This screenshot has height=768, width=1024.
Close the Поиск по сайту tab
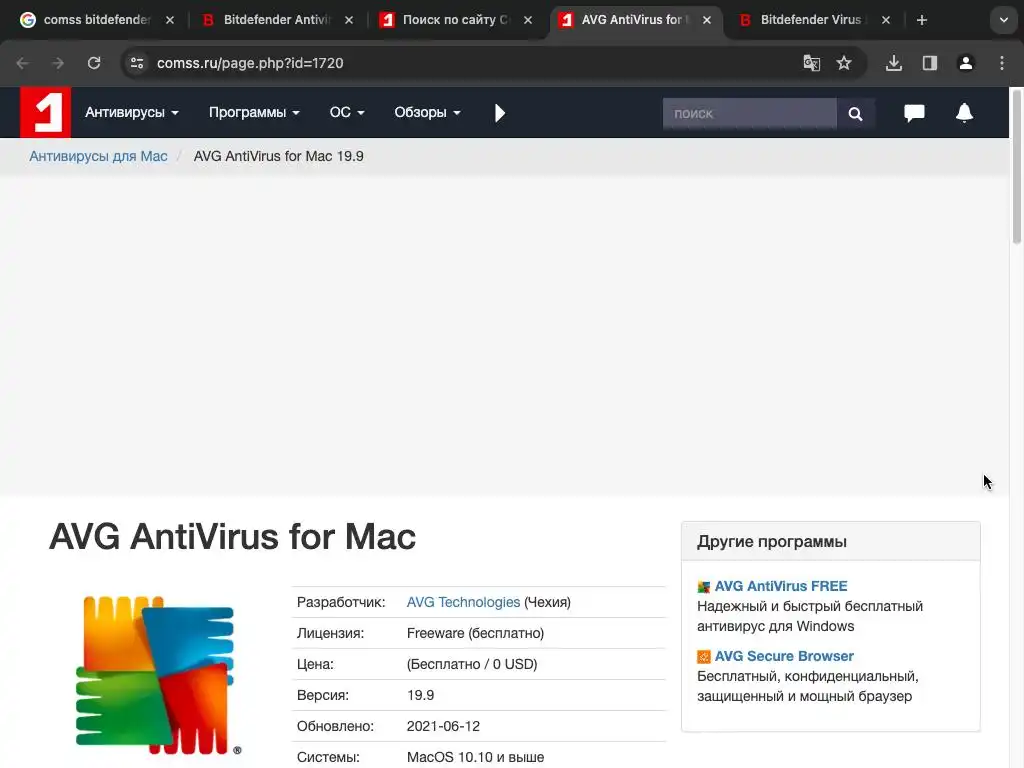528,20
